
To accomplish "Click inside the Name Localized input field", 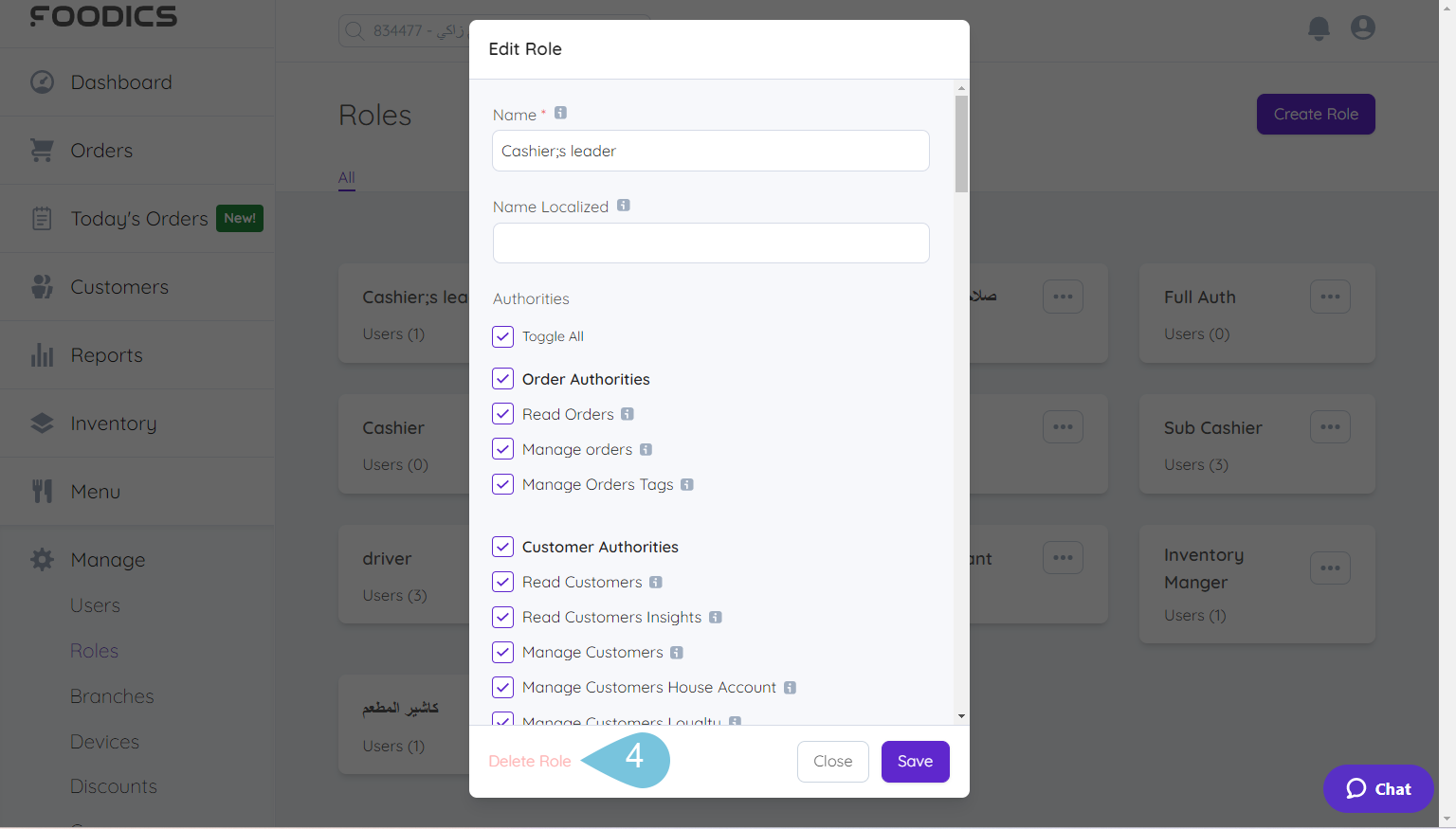I will pos(710,243).
